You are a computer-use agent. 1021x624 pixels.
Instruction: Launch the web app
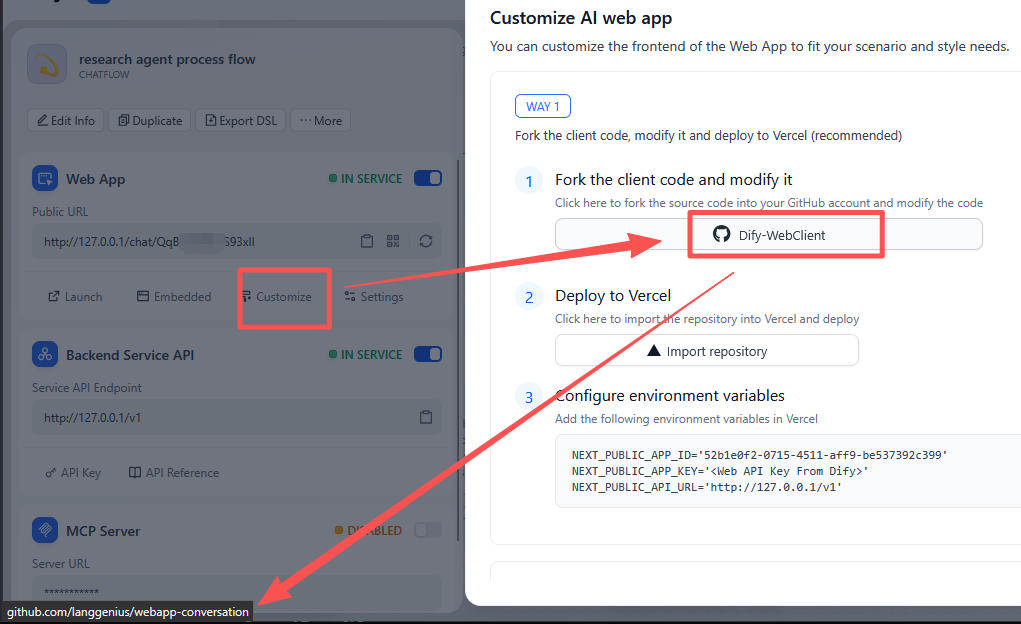pyautogui.click(x=75, y=296)
